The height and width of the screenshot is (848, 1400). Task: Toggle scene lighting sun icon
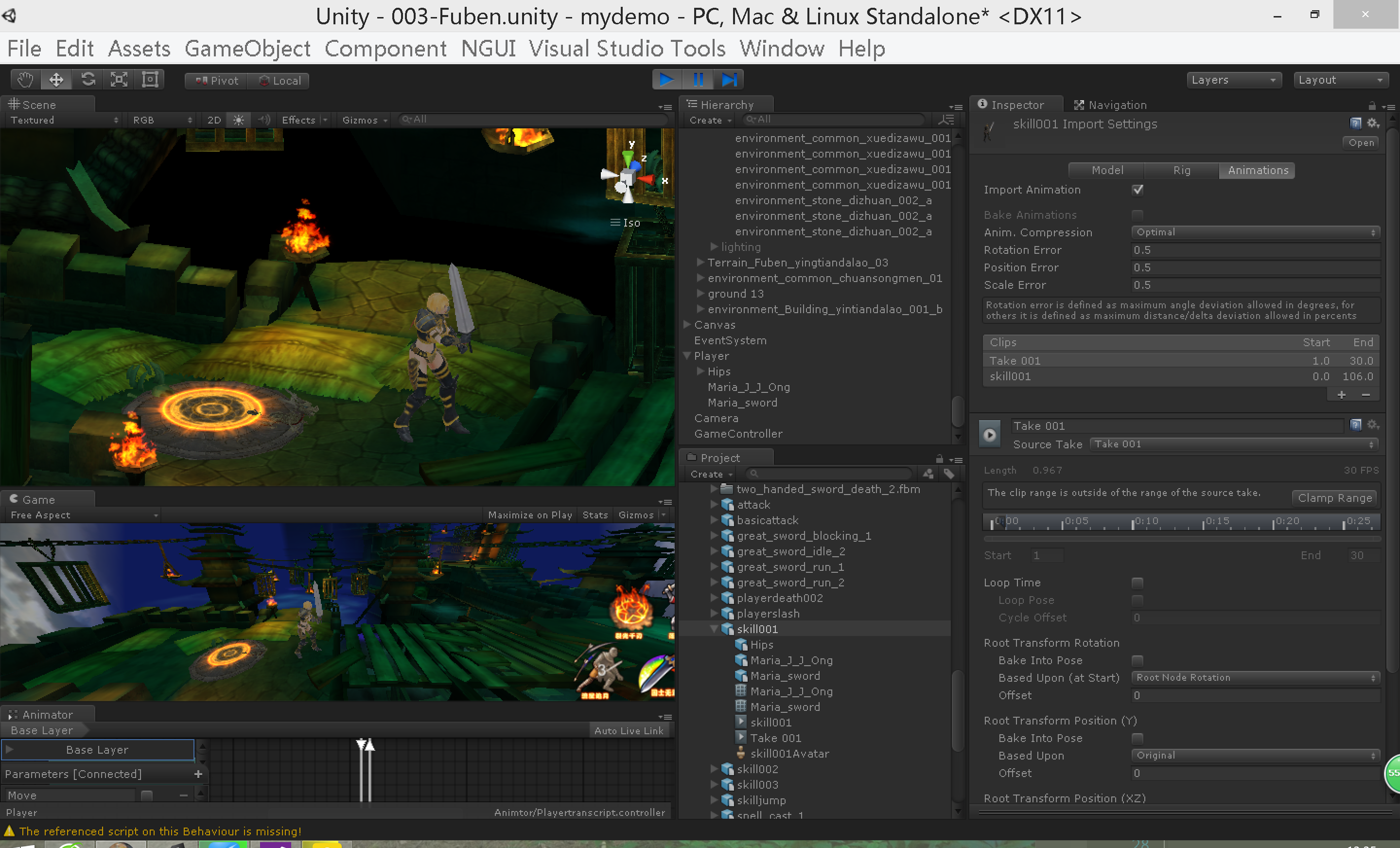click(239, 120)
